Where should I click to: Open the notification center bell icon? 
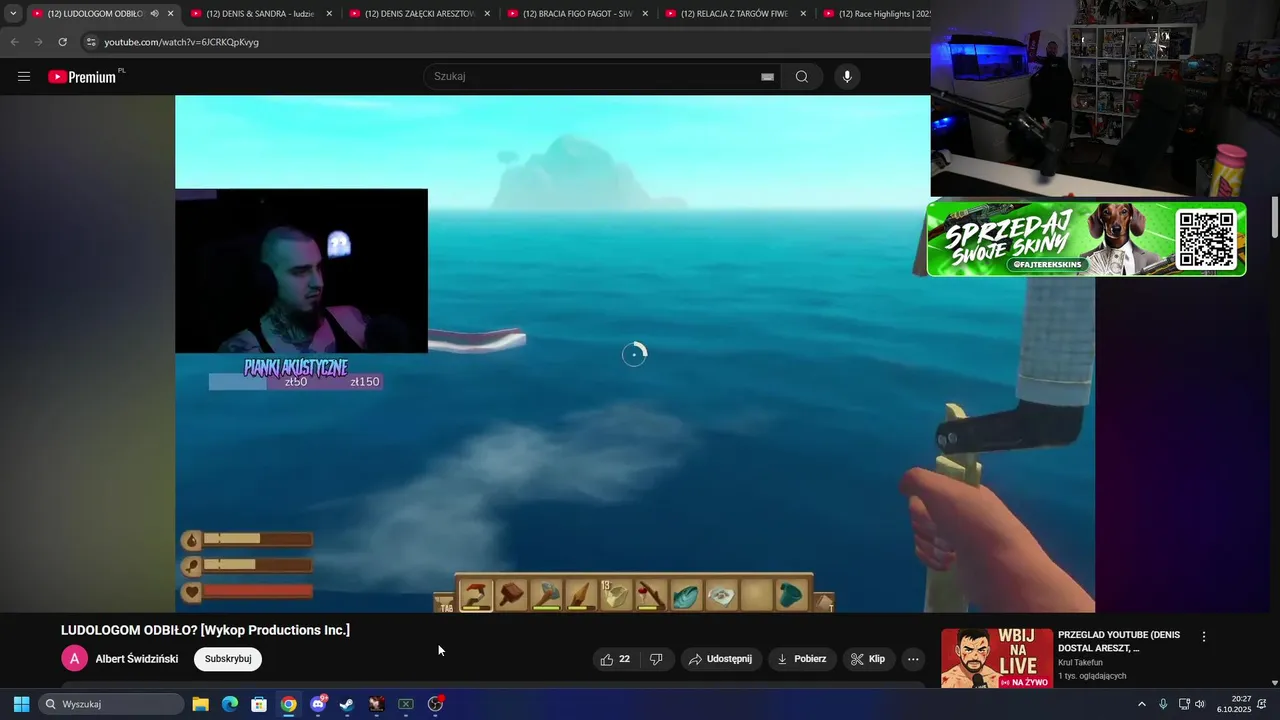[1262, 704]
